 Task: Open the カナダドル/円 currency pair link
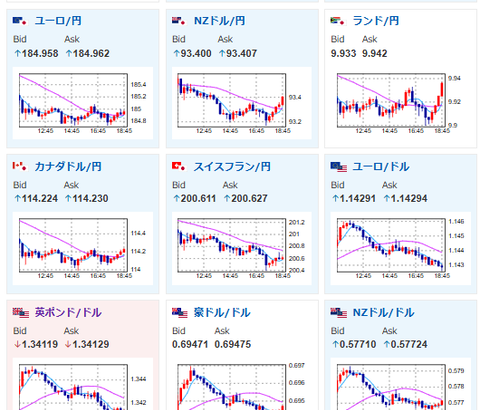click(68, 166)
